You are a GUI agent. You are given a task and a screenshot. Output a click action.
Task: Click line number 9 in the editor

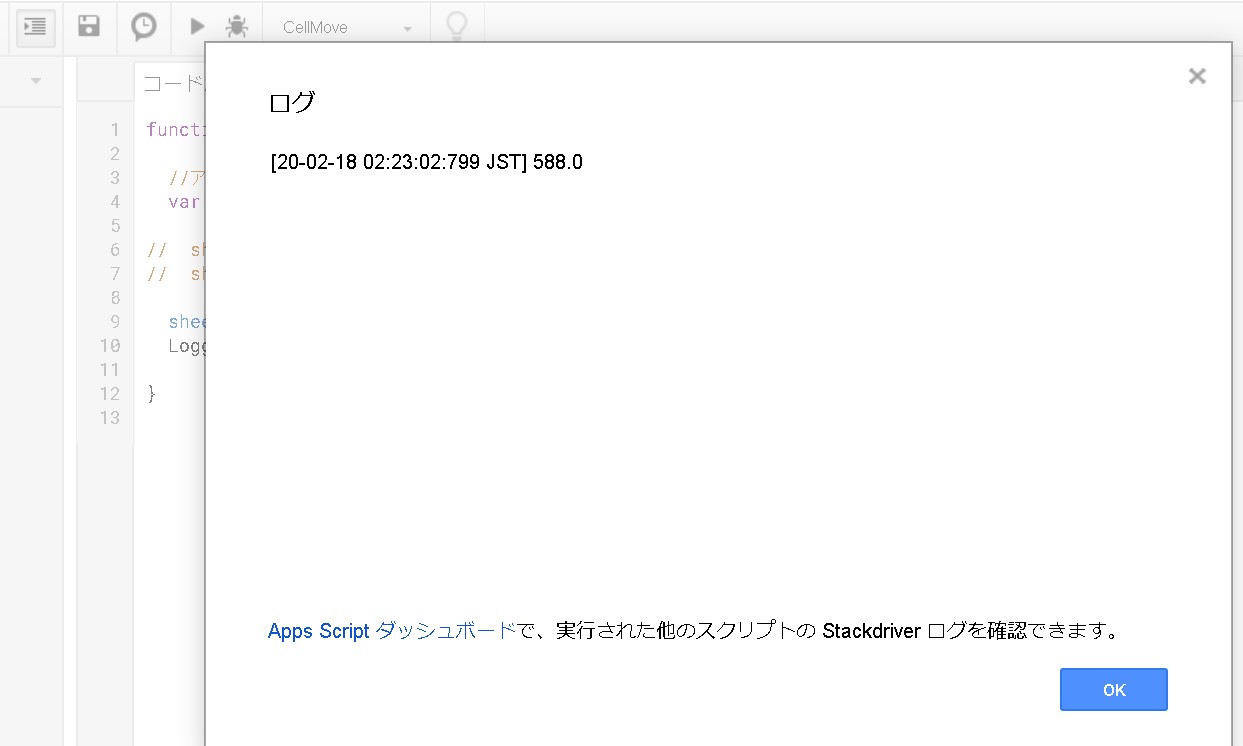[114, 321]
